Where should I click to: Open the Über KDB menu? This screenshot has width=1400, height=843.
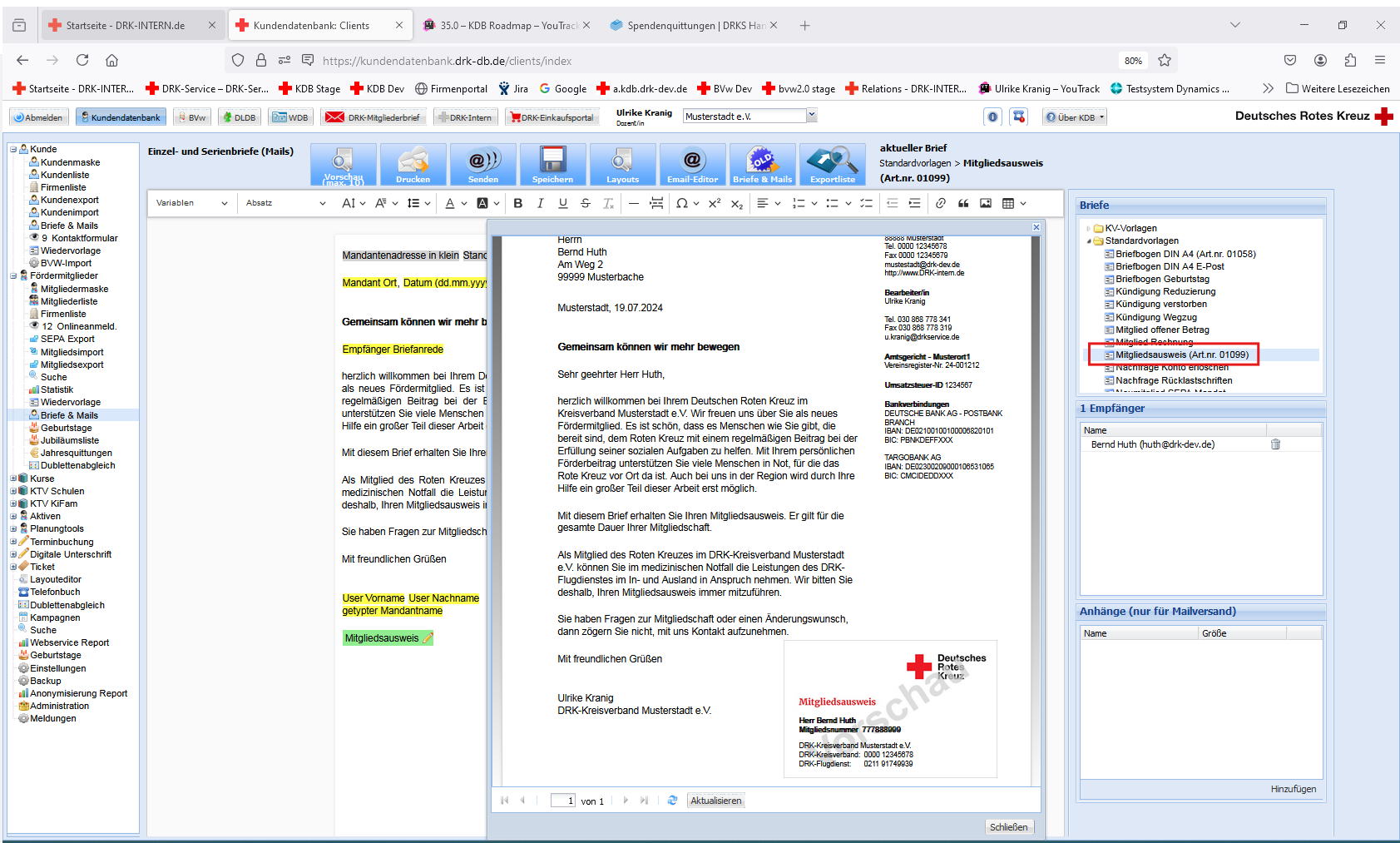(x=1075, y=117)
